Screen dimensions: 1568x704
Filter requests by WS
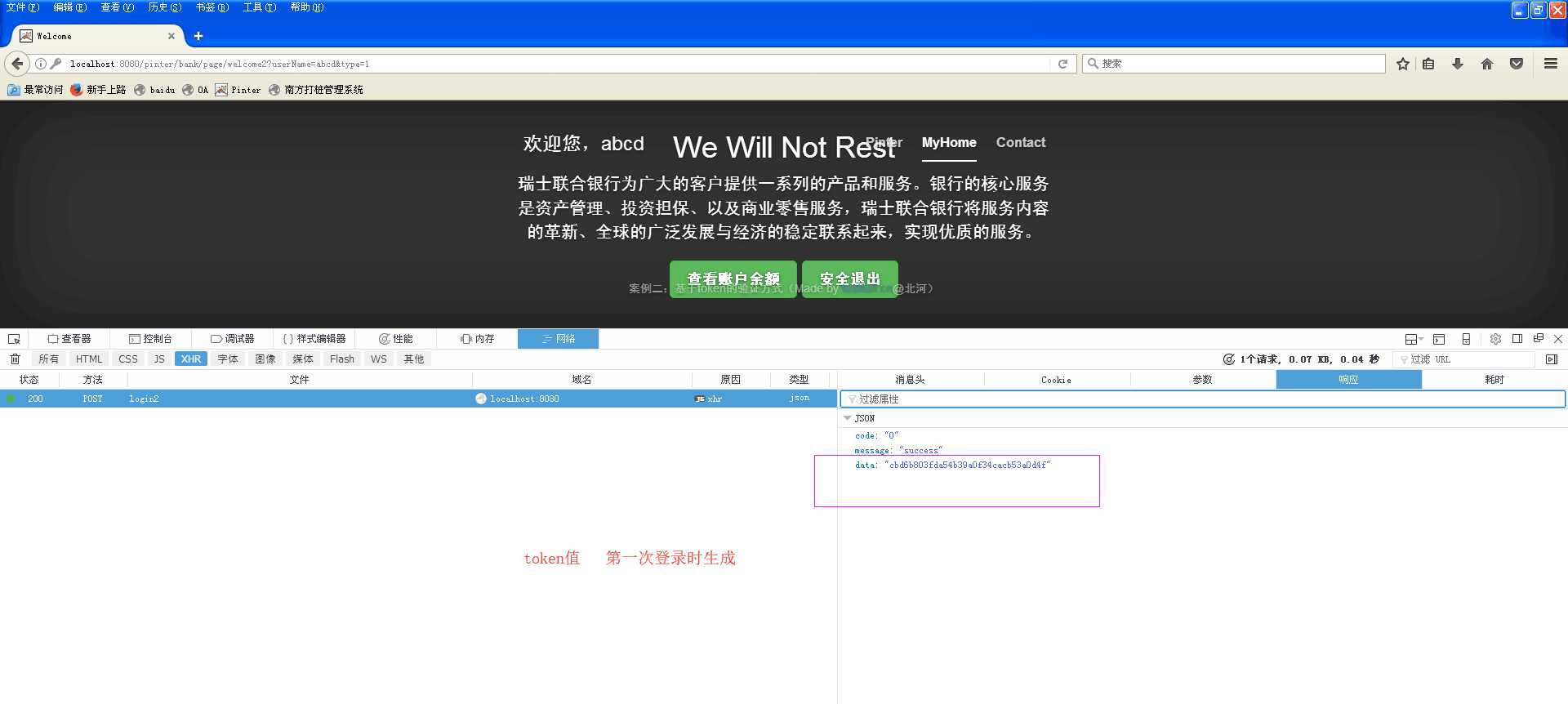(x=379, y=359)
